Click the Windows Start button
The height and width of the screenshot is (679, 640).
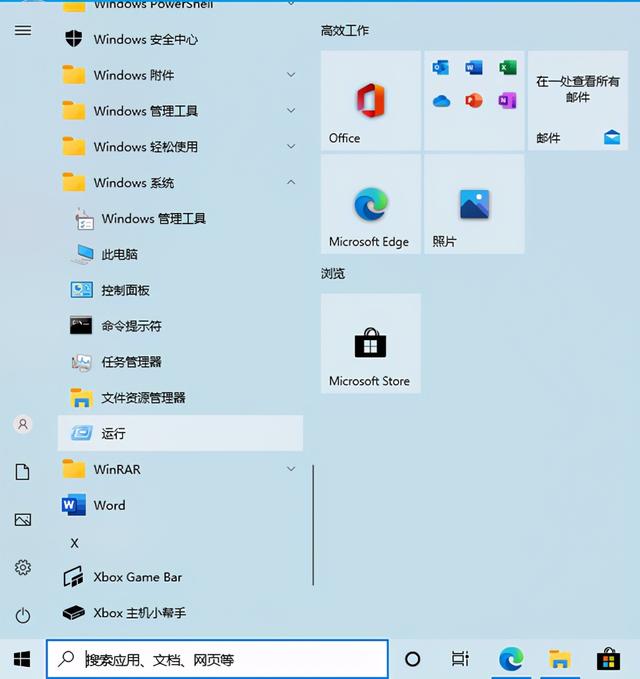point(22,659)
